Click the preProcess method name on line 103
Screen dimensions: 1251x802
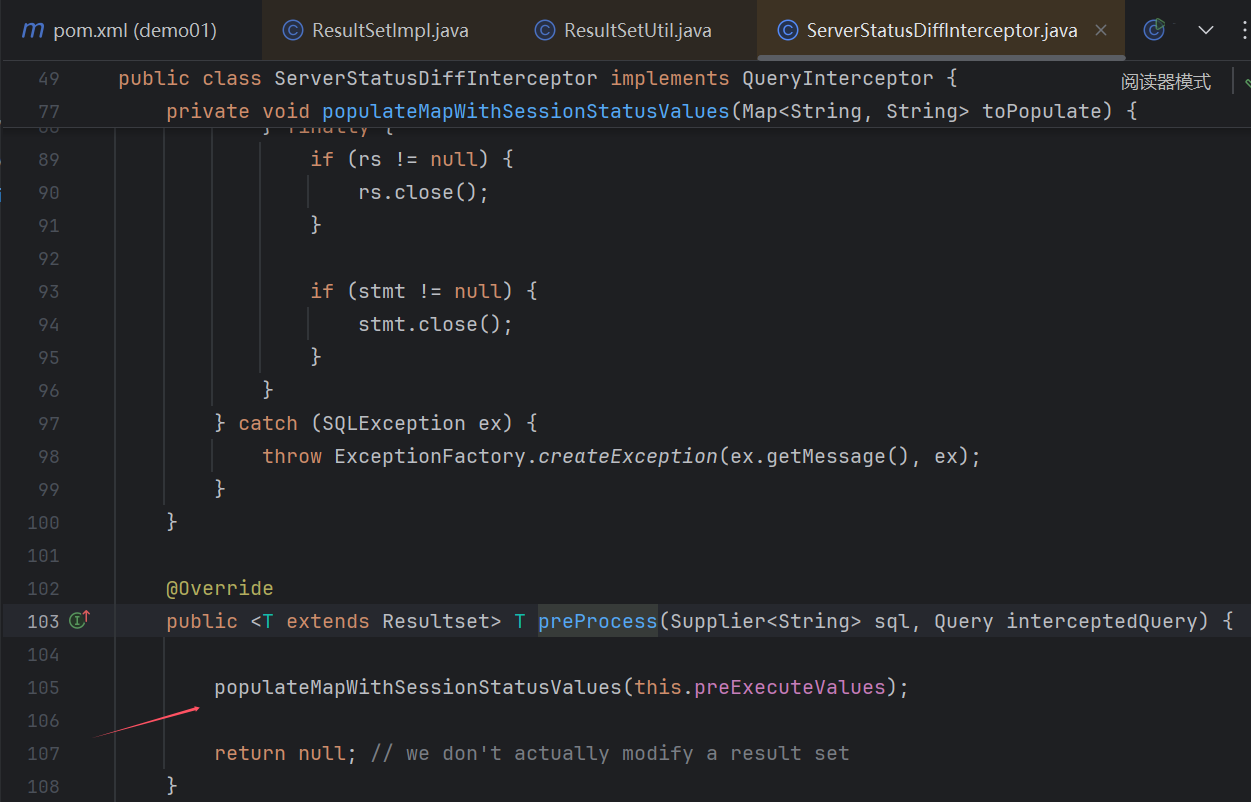[597, 621]
